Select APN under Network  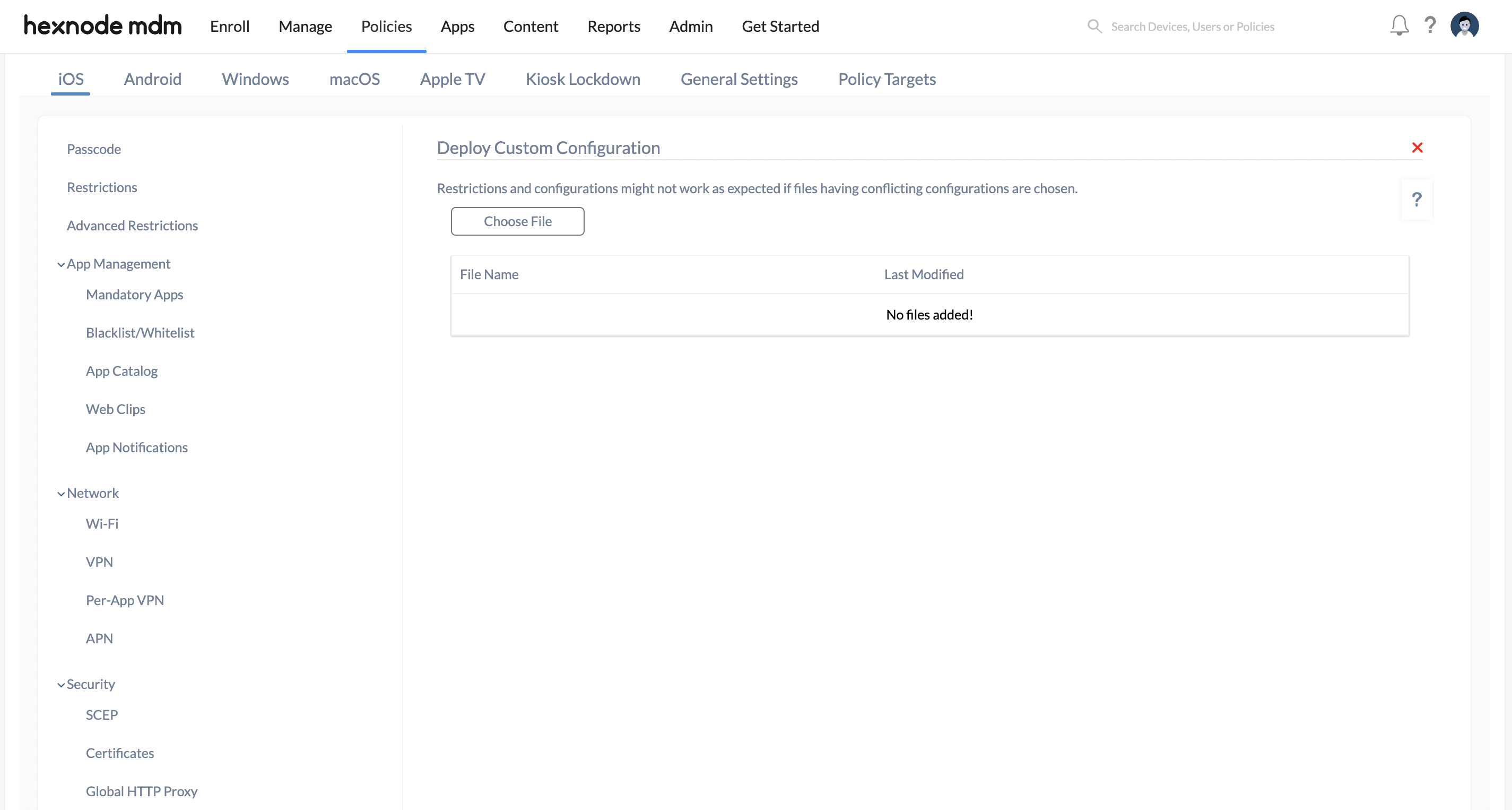[x=99, y=638]
